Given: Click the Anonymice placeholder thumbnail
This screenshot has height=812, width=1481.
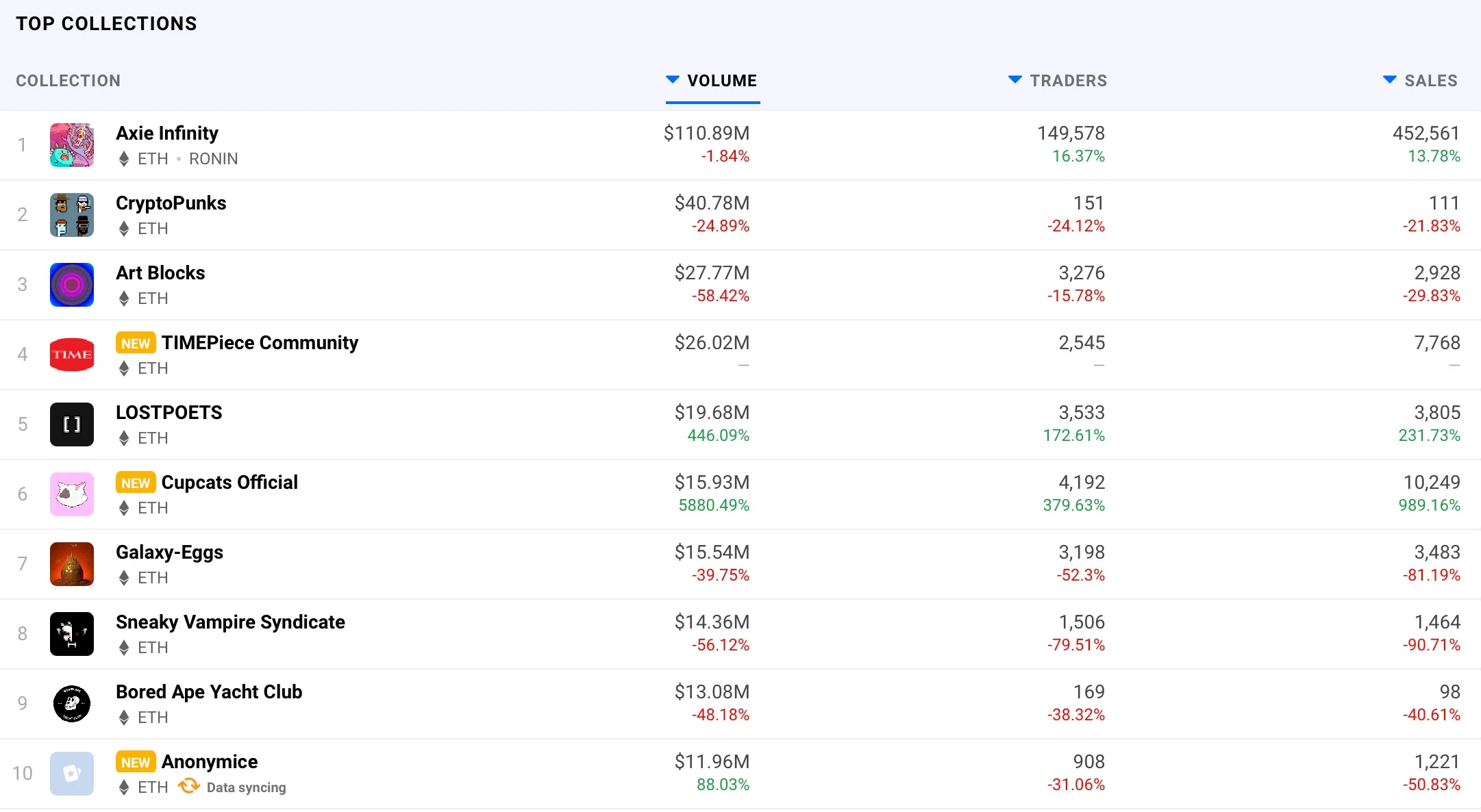Looking at the screenshot, I should tap(72, 774).
